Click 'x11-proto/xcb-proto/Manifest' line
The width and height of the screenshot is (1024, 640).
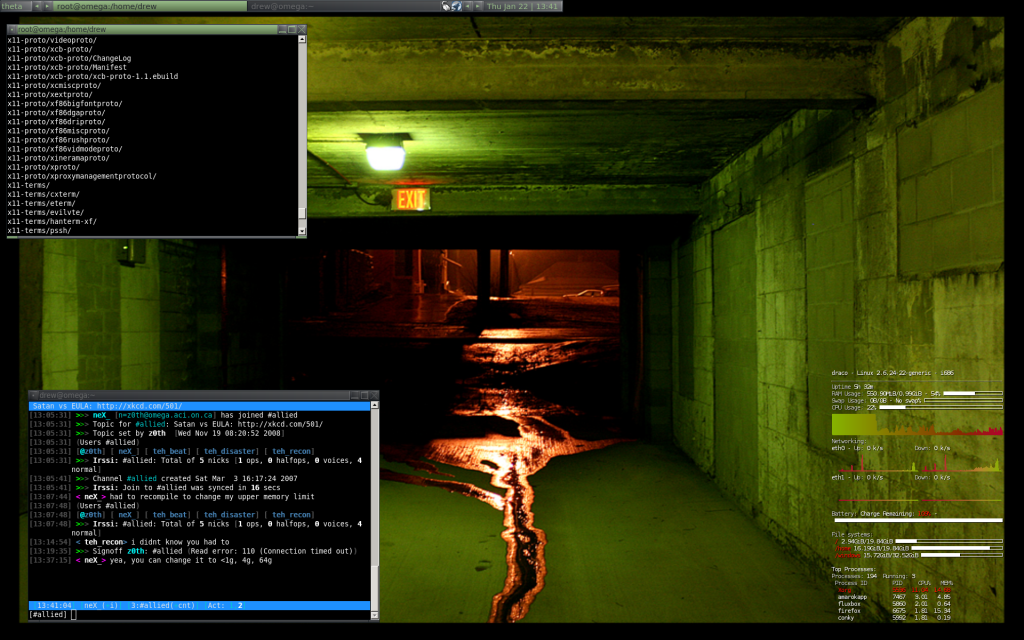coord(67,67)
